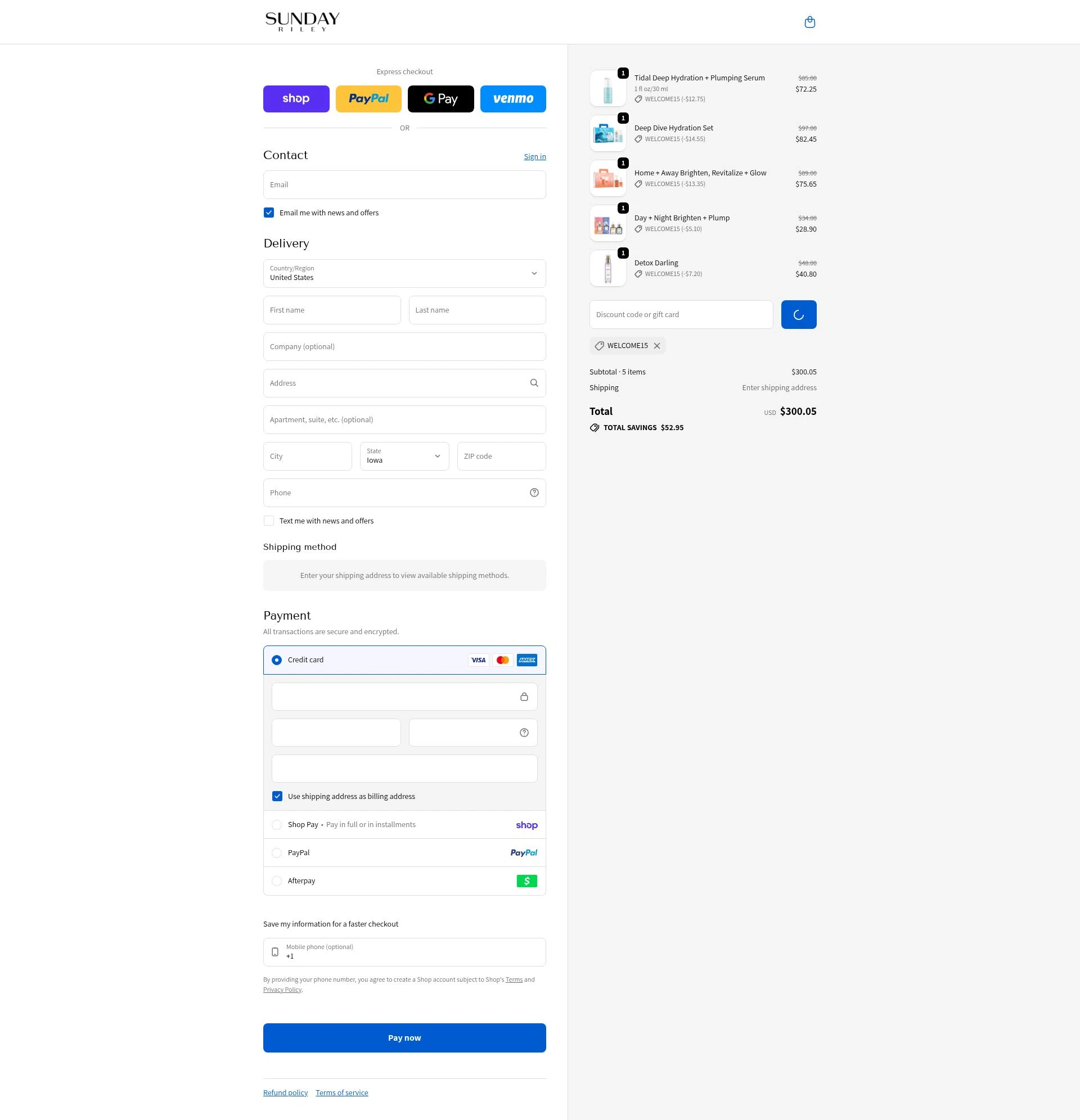Pay with Google Pay express button
1080x1120 pixels.
pyautogui.click(x=440, y=99)
